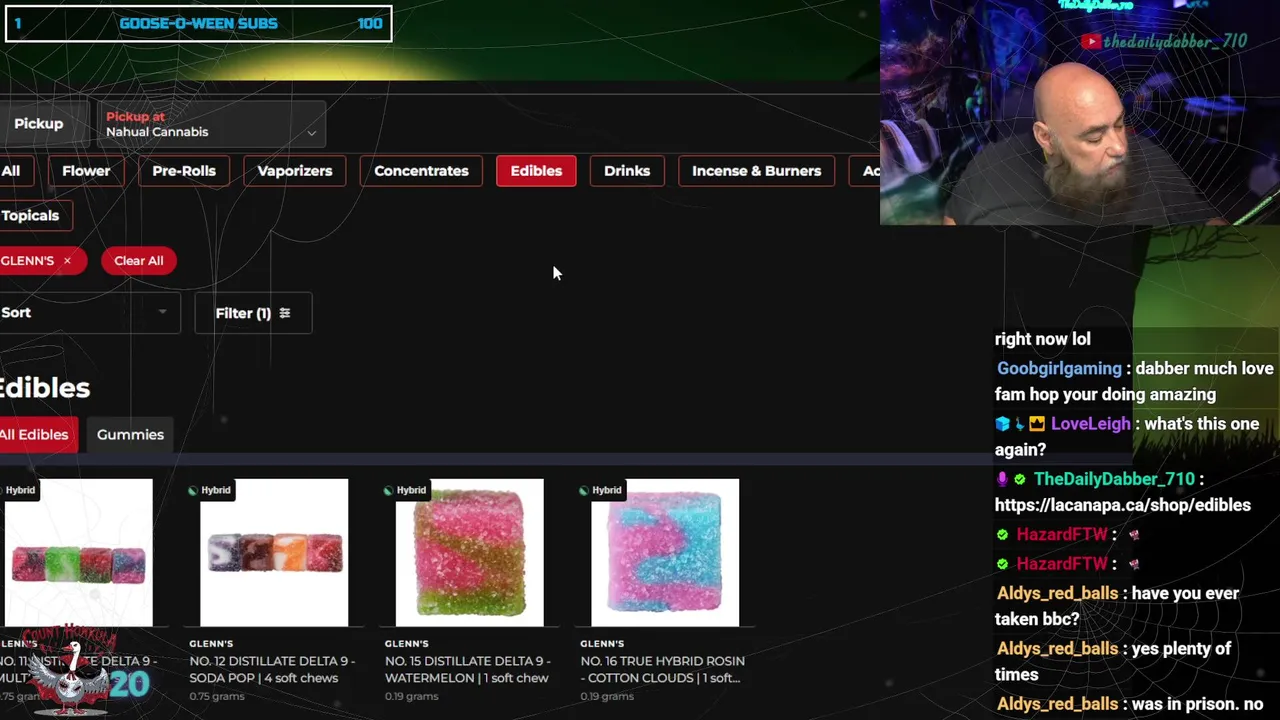Click the Goobgirlgaming username in chat
Viewport: 1280px width, 720px height.
pos(1059,369)
